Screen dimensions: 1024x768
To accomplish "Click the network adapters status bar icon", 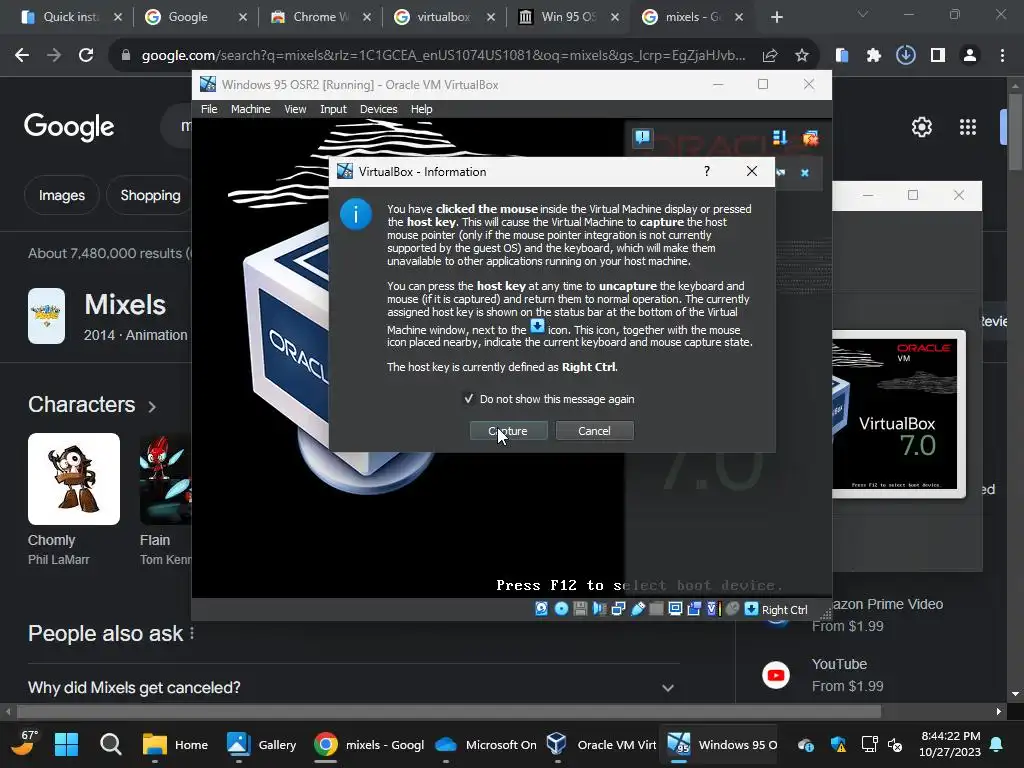I will pos(618,609).
